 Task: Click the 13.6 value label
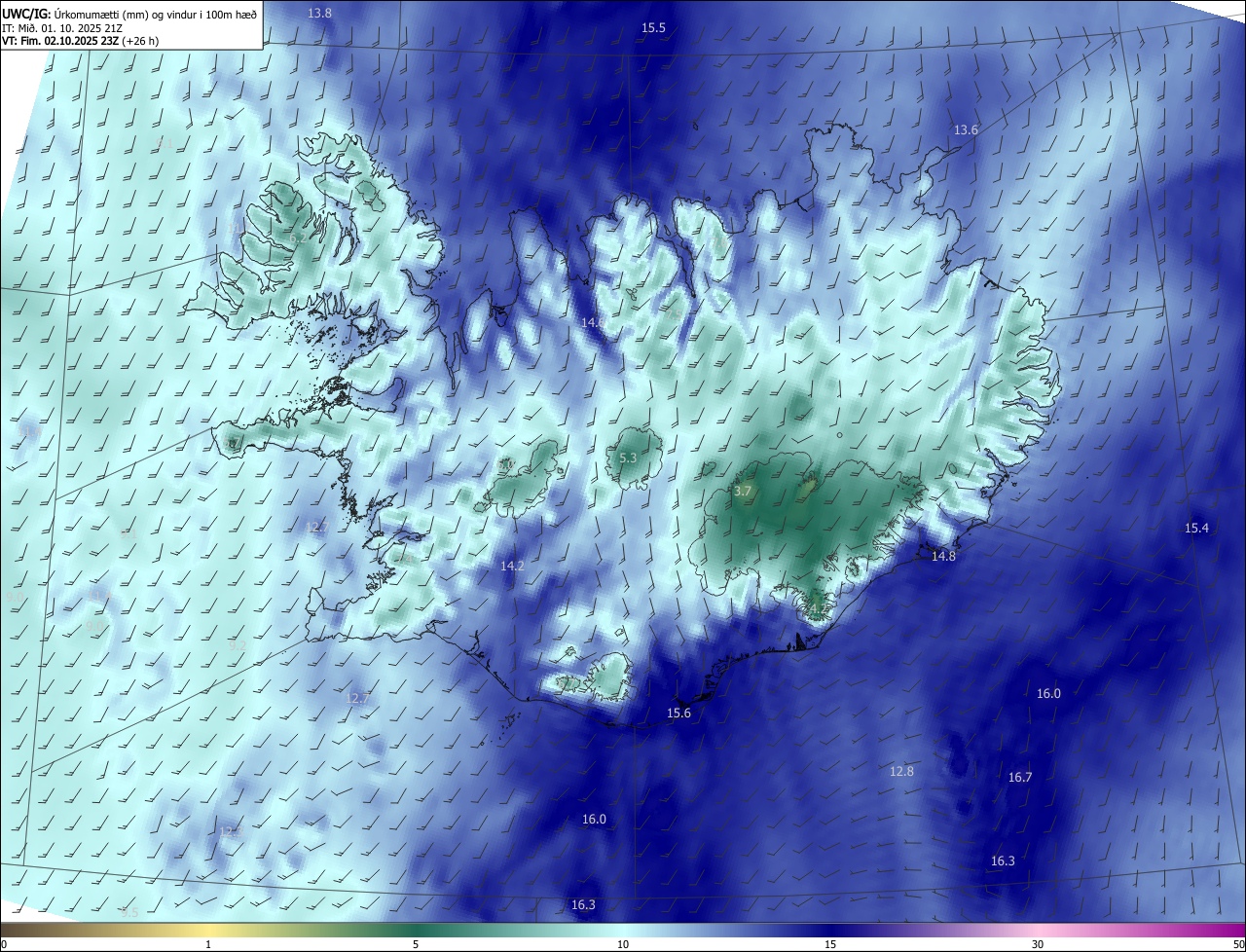tap(966, 130)
